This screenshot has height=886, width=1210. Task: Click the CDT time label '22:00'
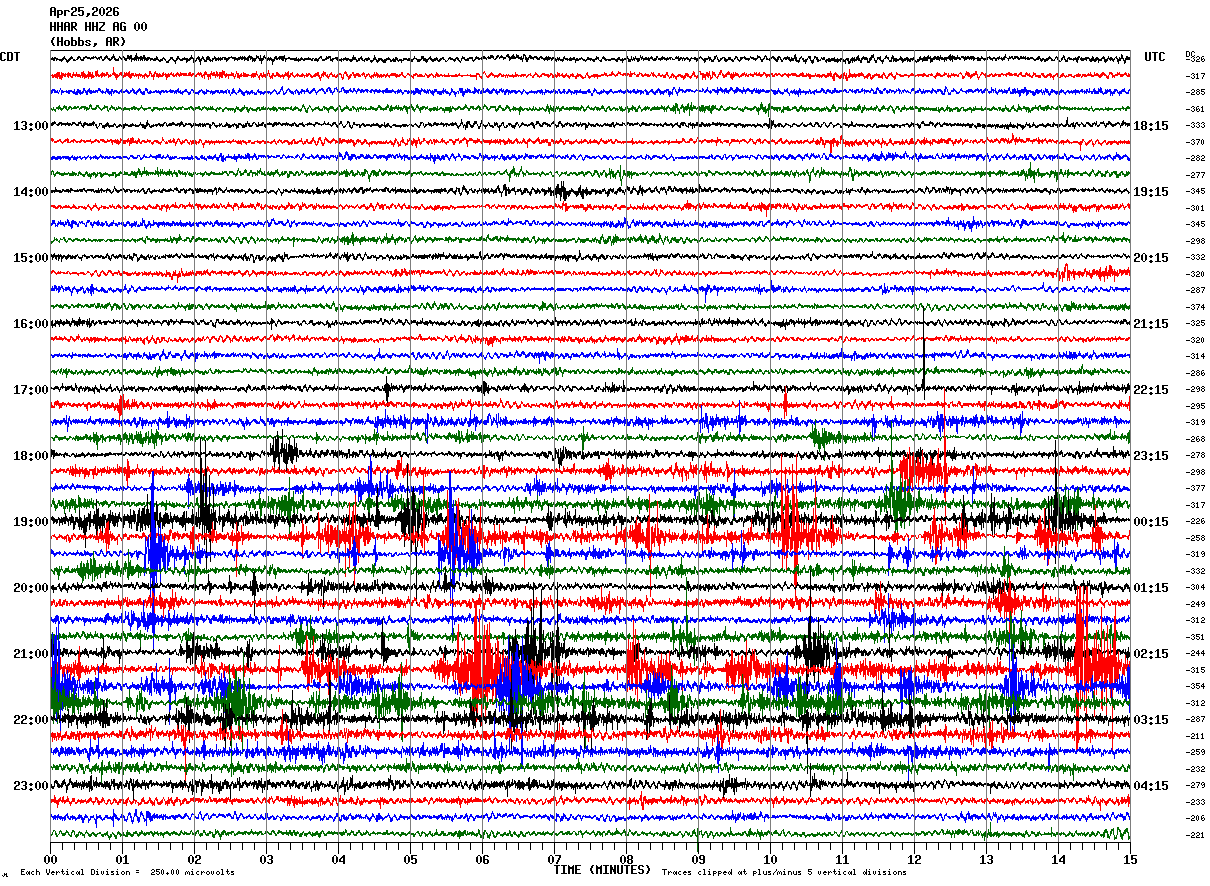click(x=31, y=720)
